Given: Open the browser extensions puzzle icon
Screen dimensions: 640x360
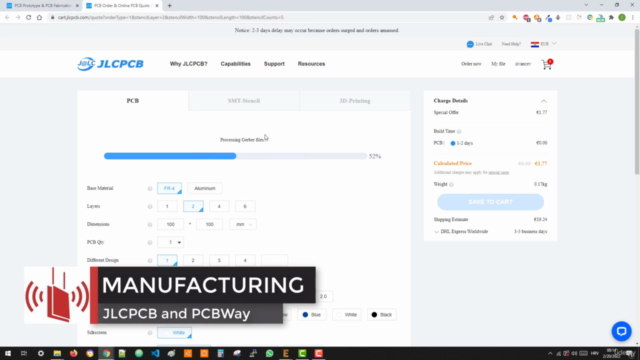Looking at the screenshot, I should tap(611, 18).
